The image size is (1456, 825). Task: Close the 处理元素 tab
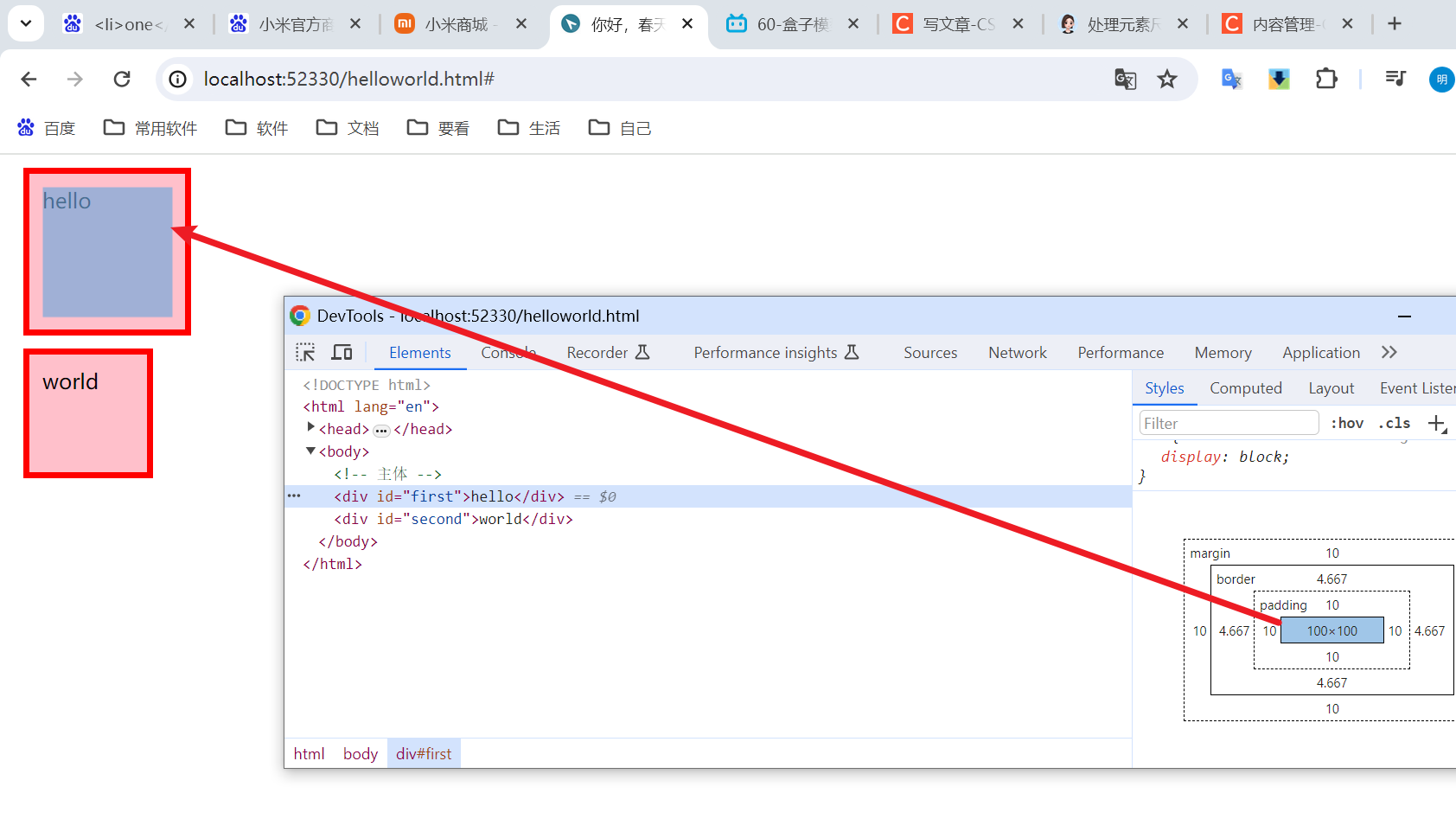[x=1183, y=24]
